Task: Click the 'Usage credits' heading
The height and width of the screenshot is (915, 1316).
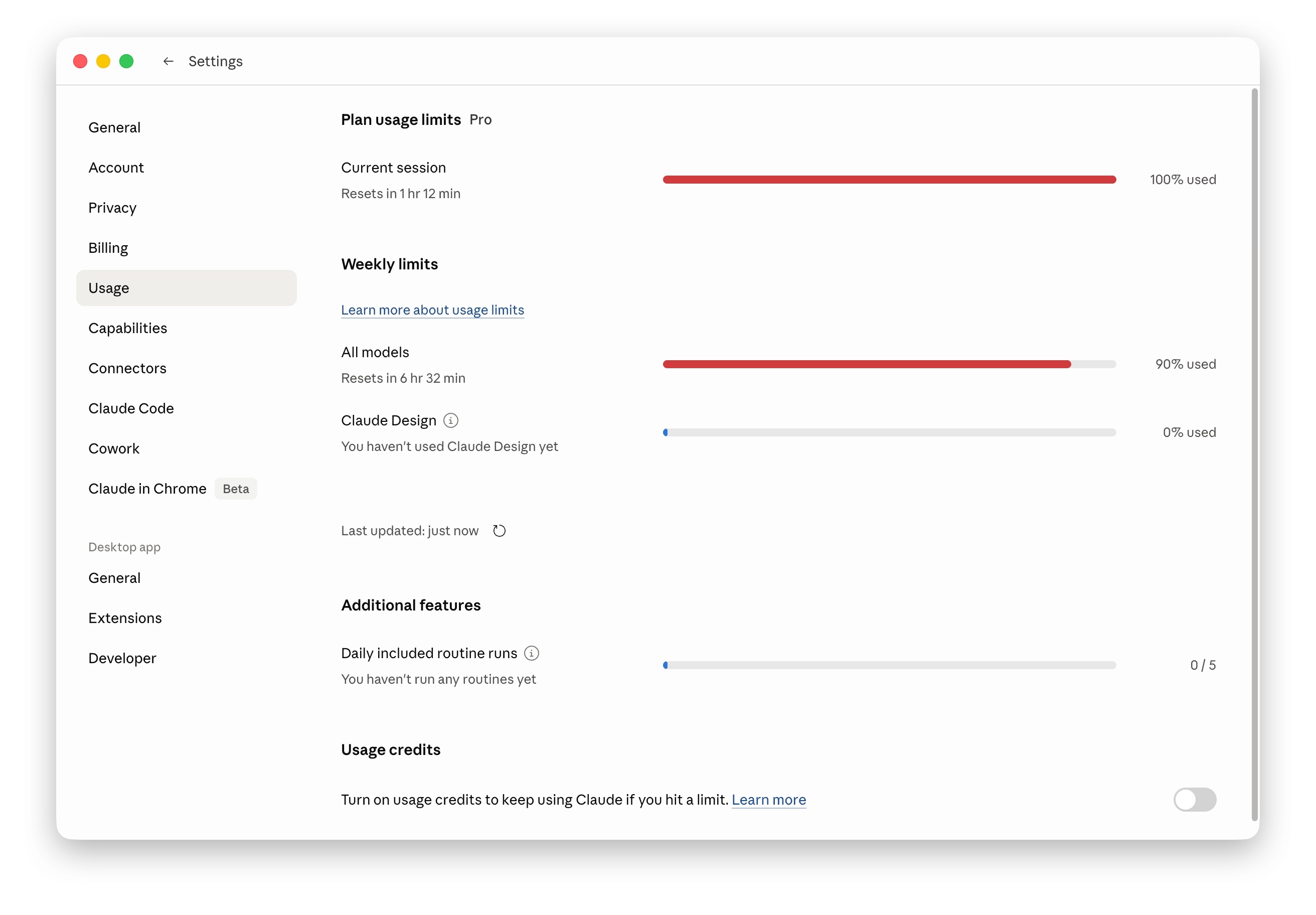Action: 391,750
